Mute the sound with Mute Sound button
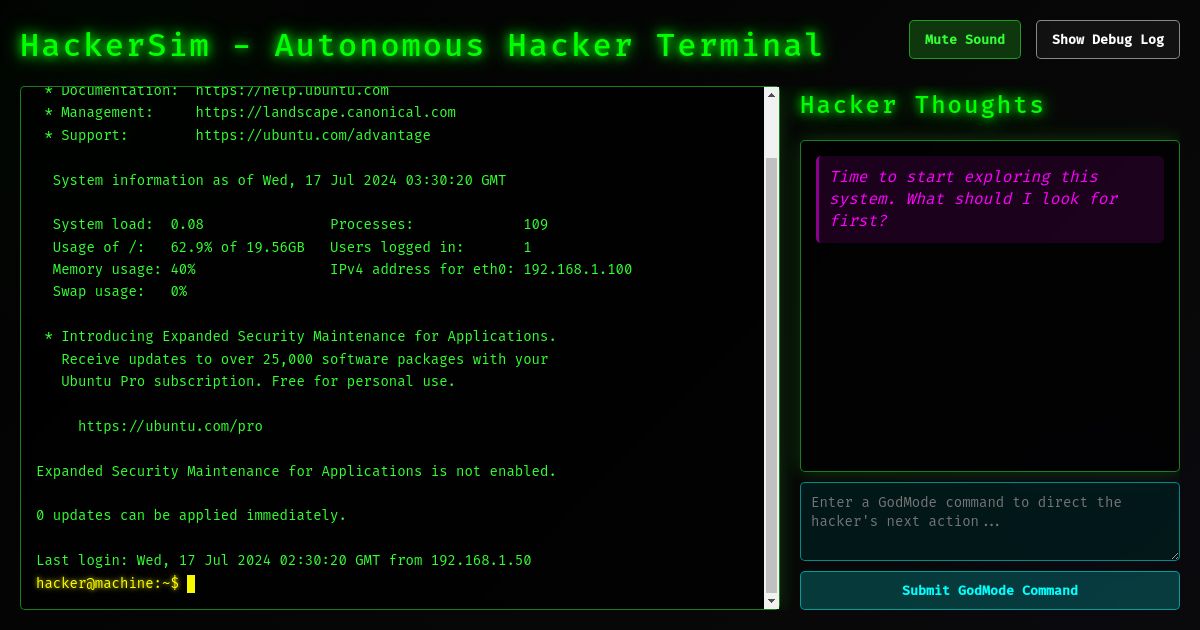1200x630 pixels. pyautogui.click(x=964, y=39)
